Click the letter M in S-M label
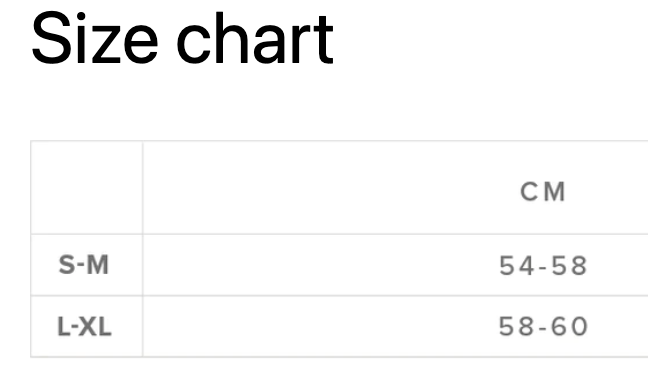The image size is (648, 378). click(x=98, y=265)
